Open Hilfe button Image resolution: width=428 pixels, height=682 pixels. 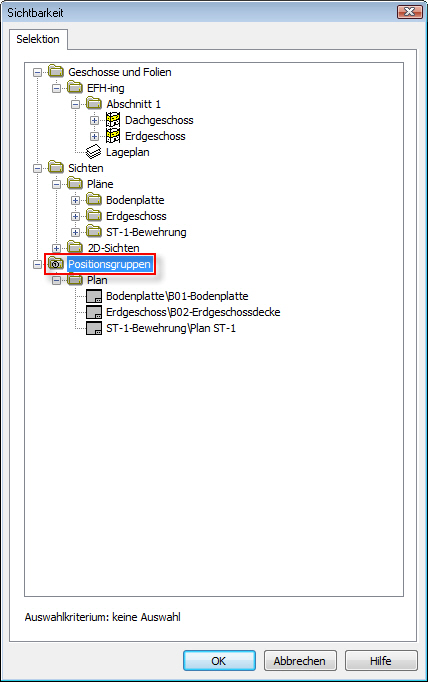coord(381,661)
